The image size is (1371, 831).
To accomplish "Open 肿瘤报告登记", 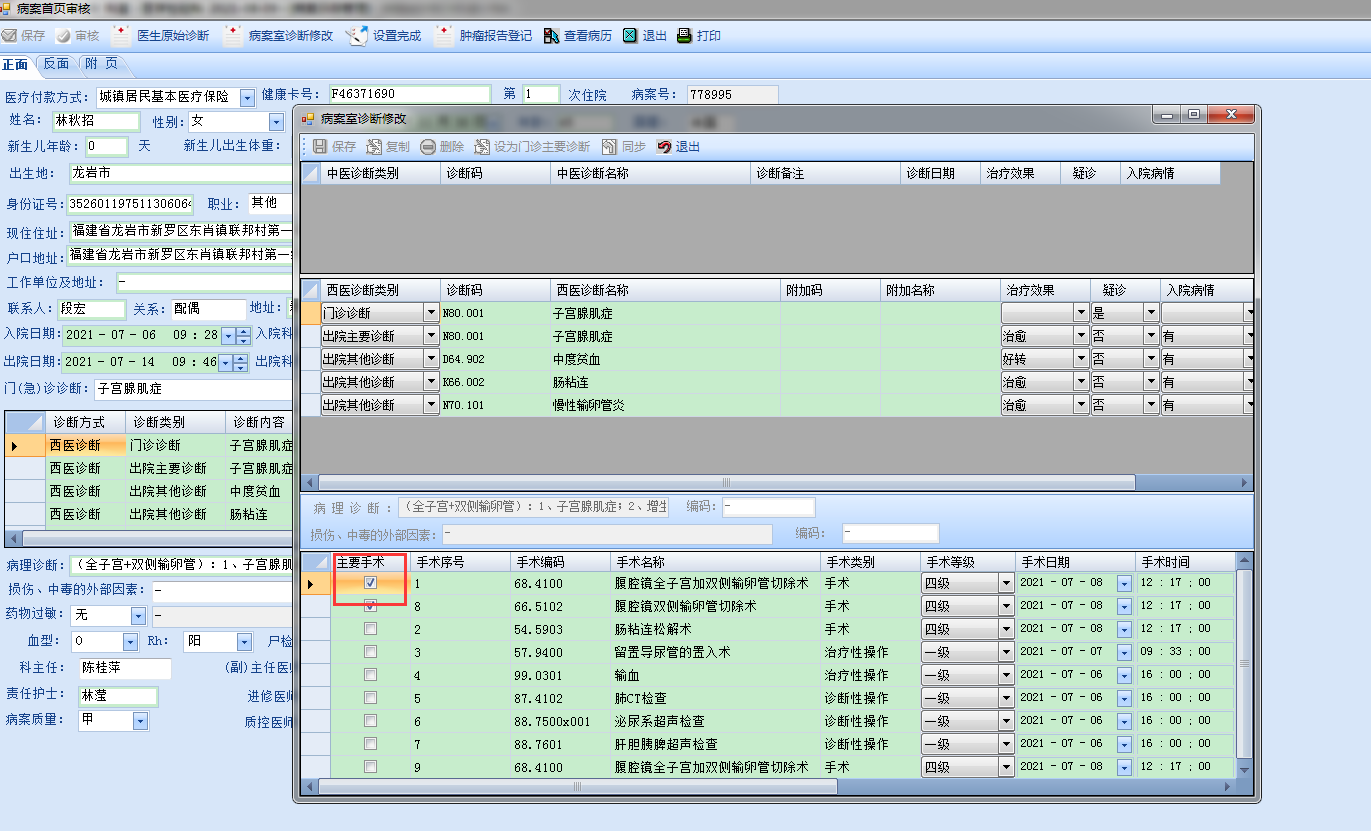I will point(484,36).
